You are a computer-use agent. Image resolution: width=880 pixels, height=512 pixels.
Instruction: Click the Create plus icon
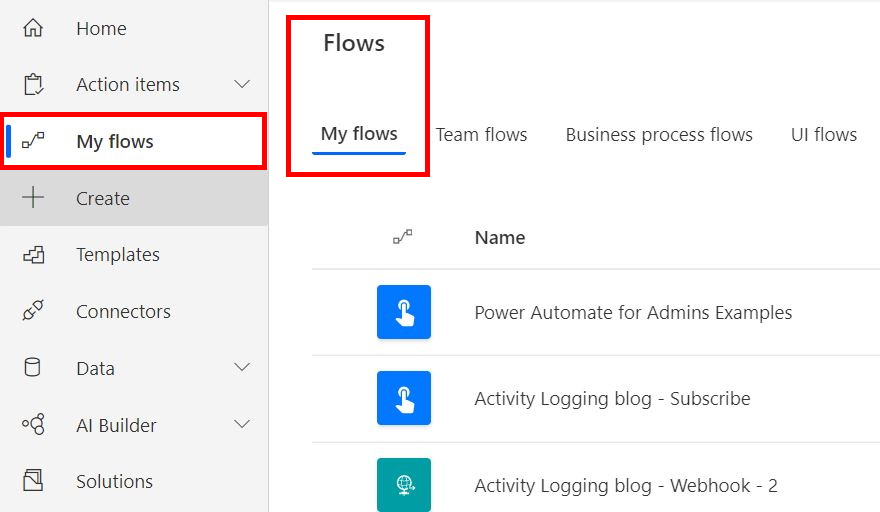tap(33, 198)
